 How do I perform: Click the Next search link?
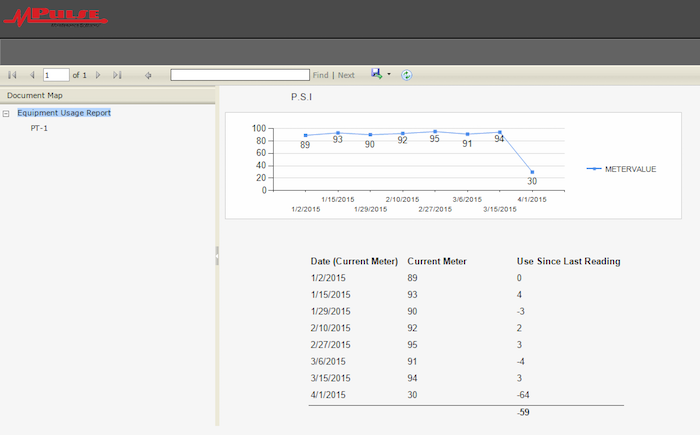(x=346, y=75)
